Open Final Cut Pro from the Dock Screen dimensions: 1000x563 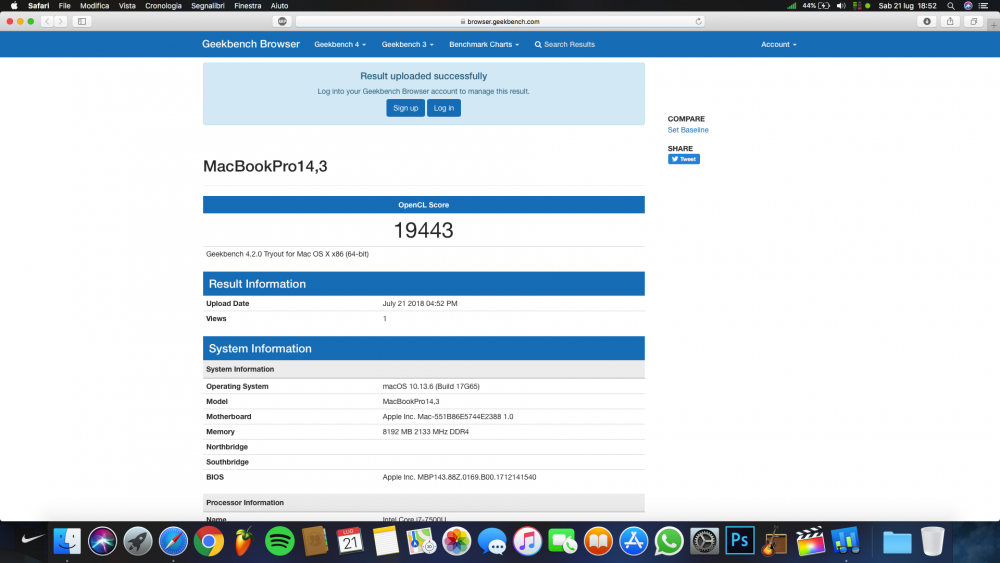(x=810, y=541)
